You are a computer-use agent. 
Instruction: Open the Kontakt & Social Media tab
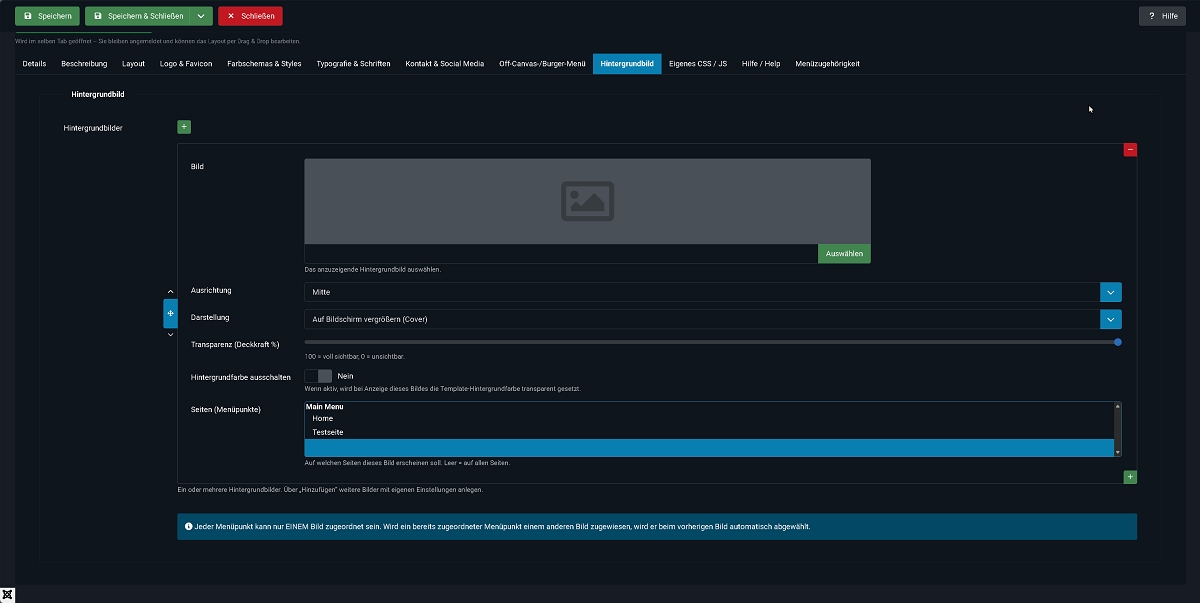(444, 63)
